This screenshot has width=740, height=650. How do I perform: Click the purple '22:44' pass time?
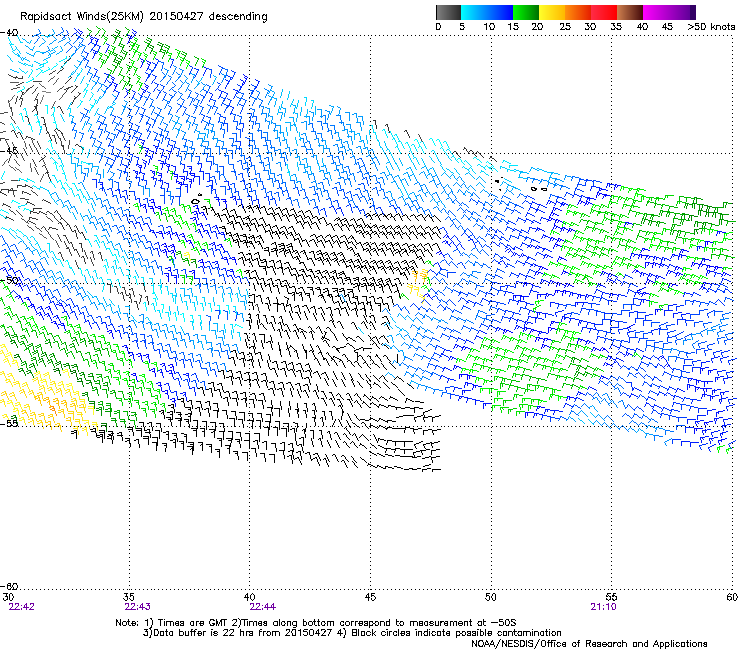pyautogui.click(x=262, y=607)
